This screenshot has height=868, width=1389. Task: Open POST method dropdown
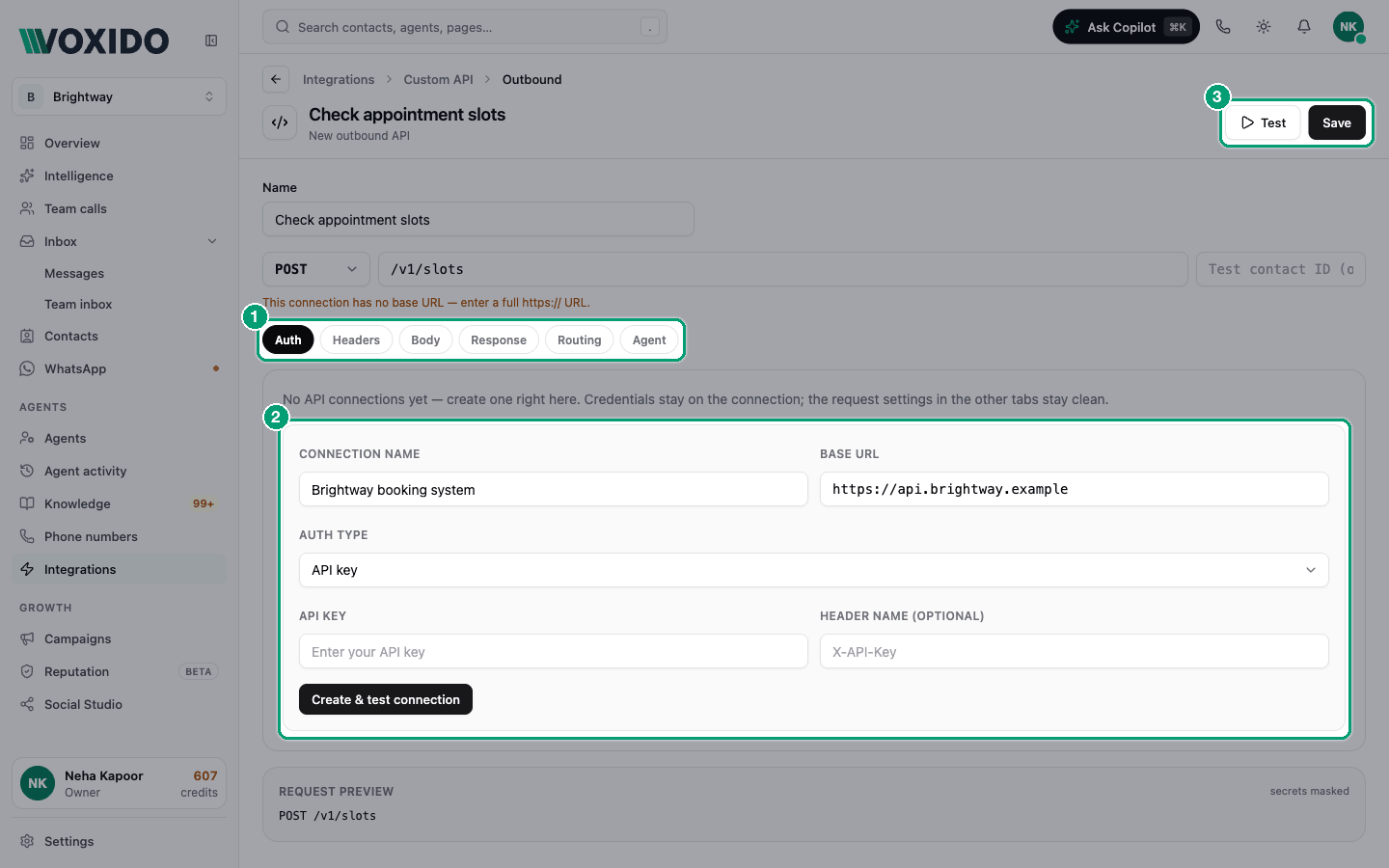click(315, 269)
